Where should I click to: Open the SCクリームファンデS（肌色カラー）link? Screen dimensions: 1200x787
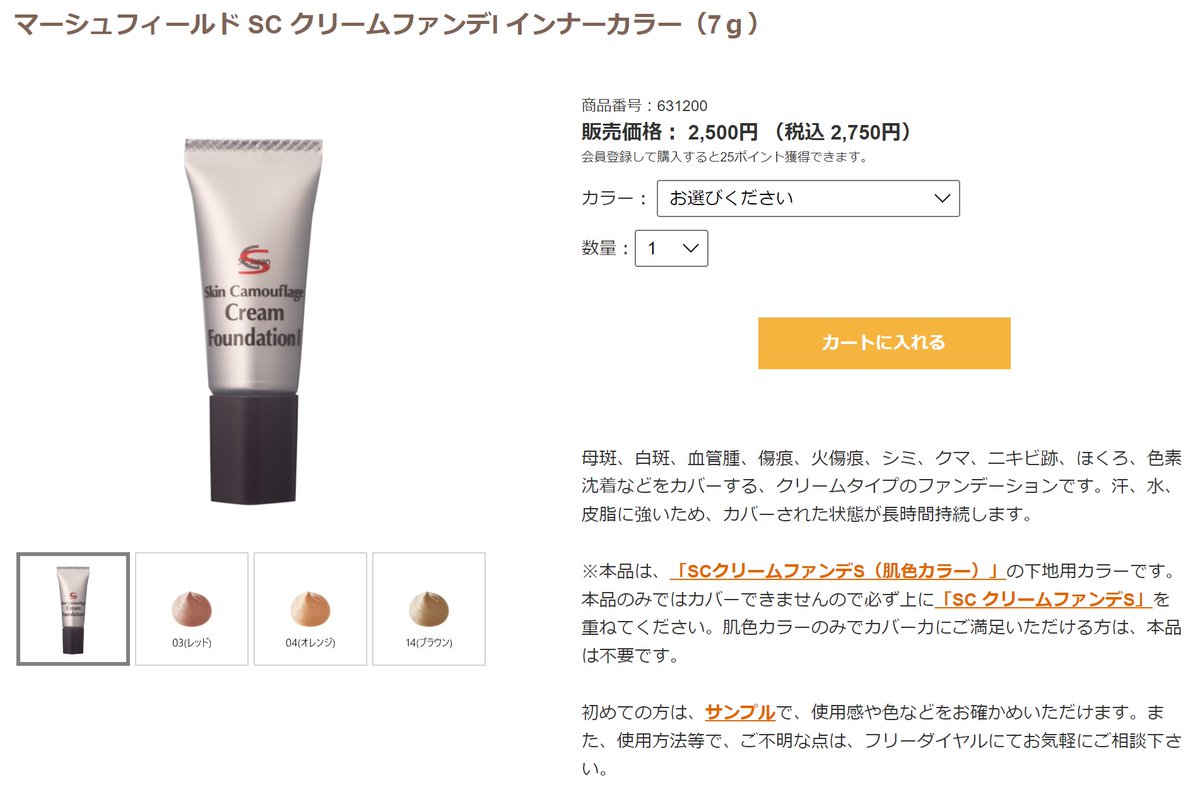pyautogui.click(x=838, y=571)
